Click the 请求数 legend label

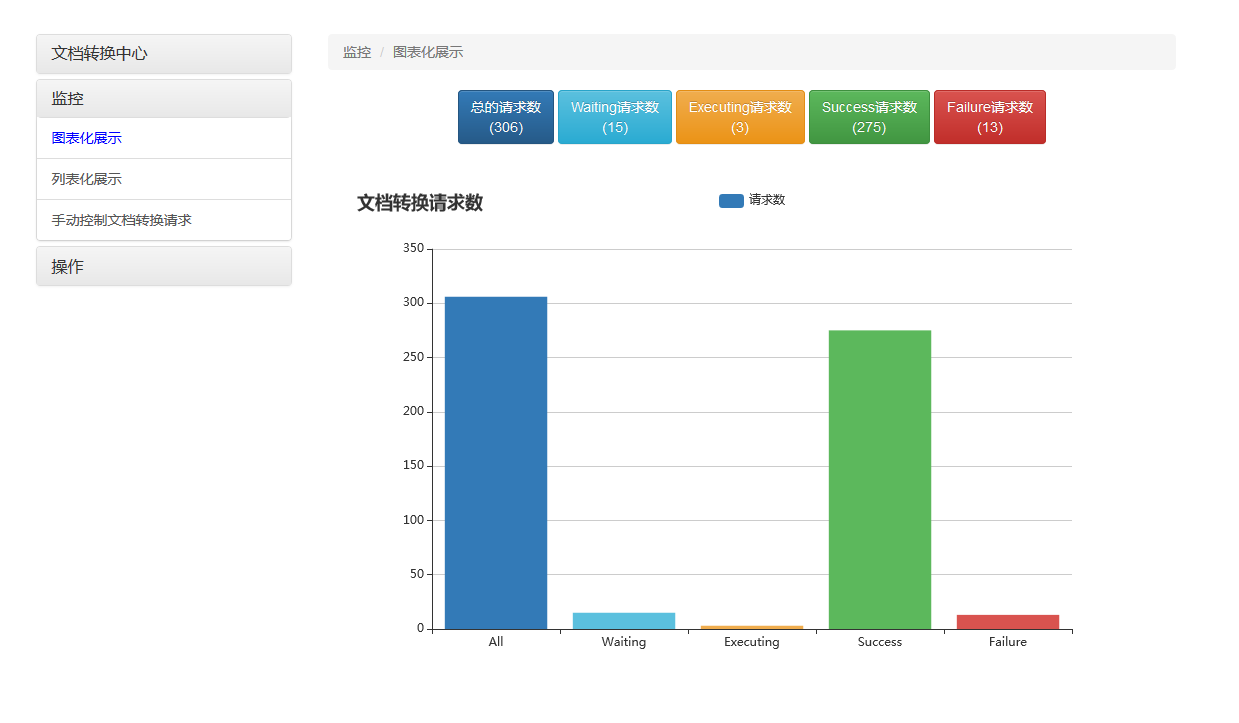(x=767, y=200)
